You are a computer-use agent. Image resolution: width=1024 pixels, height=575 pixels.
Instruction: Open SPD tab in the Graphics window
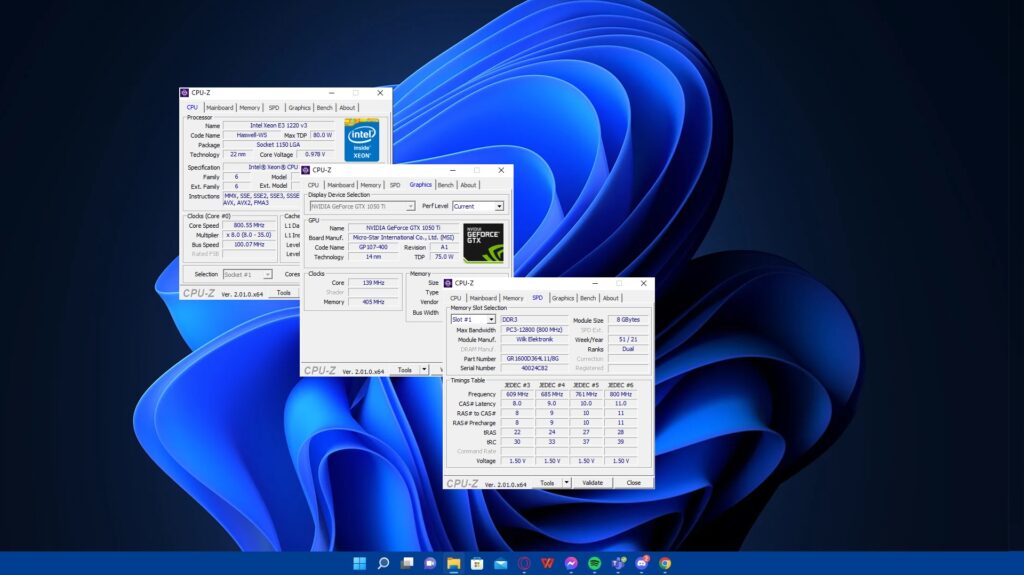click(x=395, y=185)
